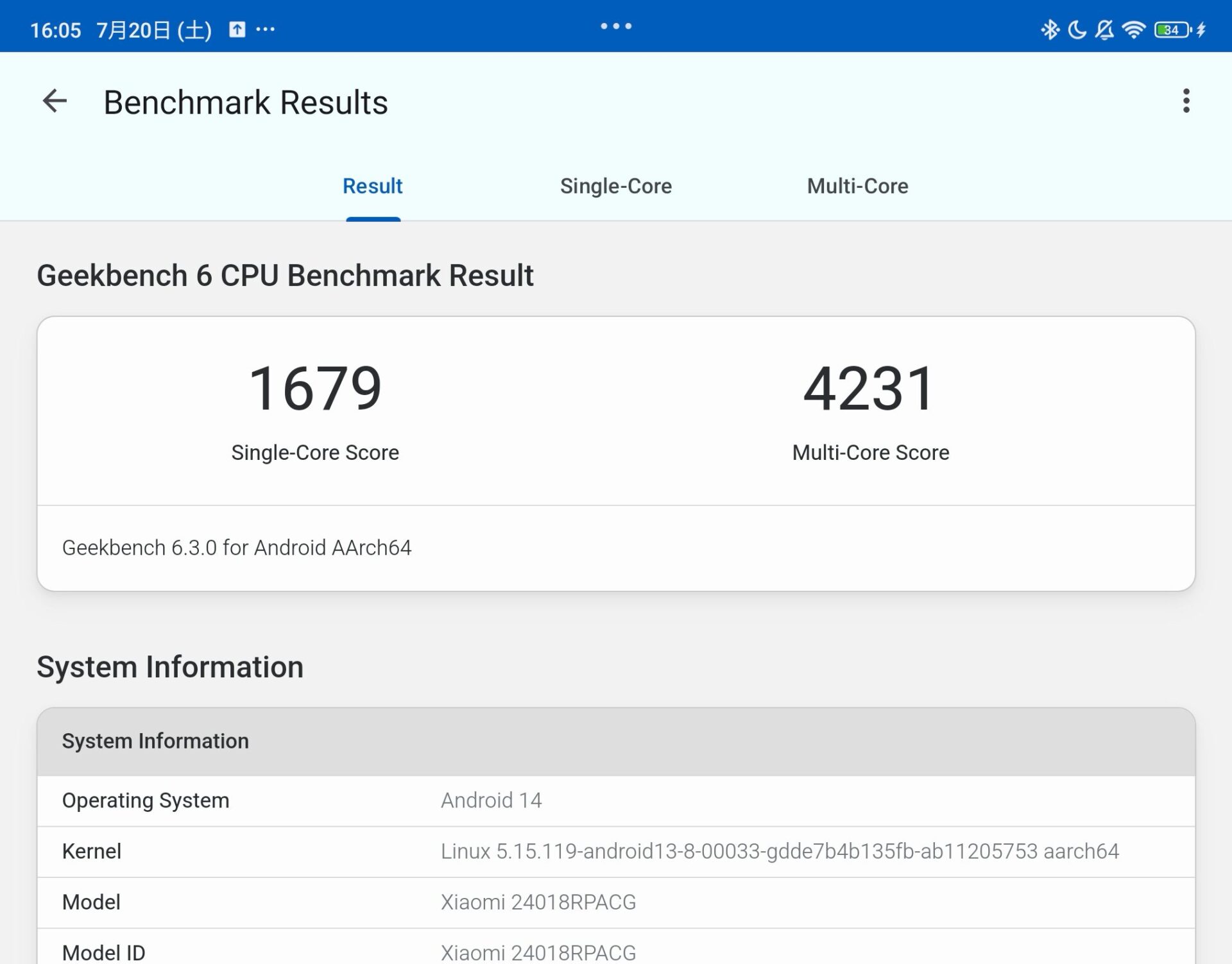Select the Operating System row
Screen dimensions: 1232x964
pyautogui.click(x=615, y=800)
